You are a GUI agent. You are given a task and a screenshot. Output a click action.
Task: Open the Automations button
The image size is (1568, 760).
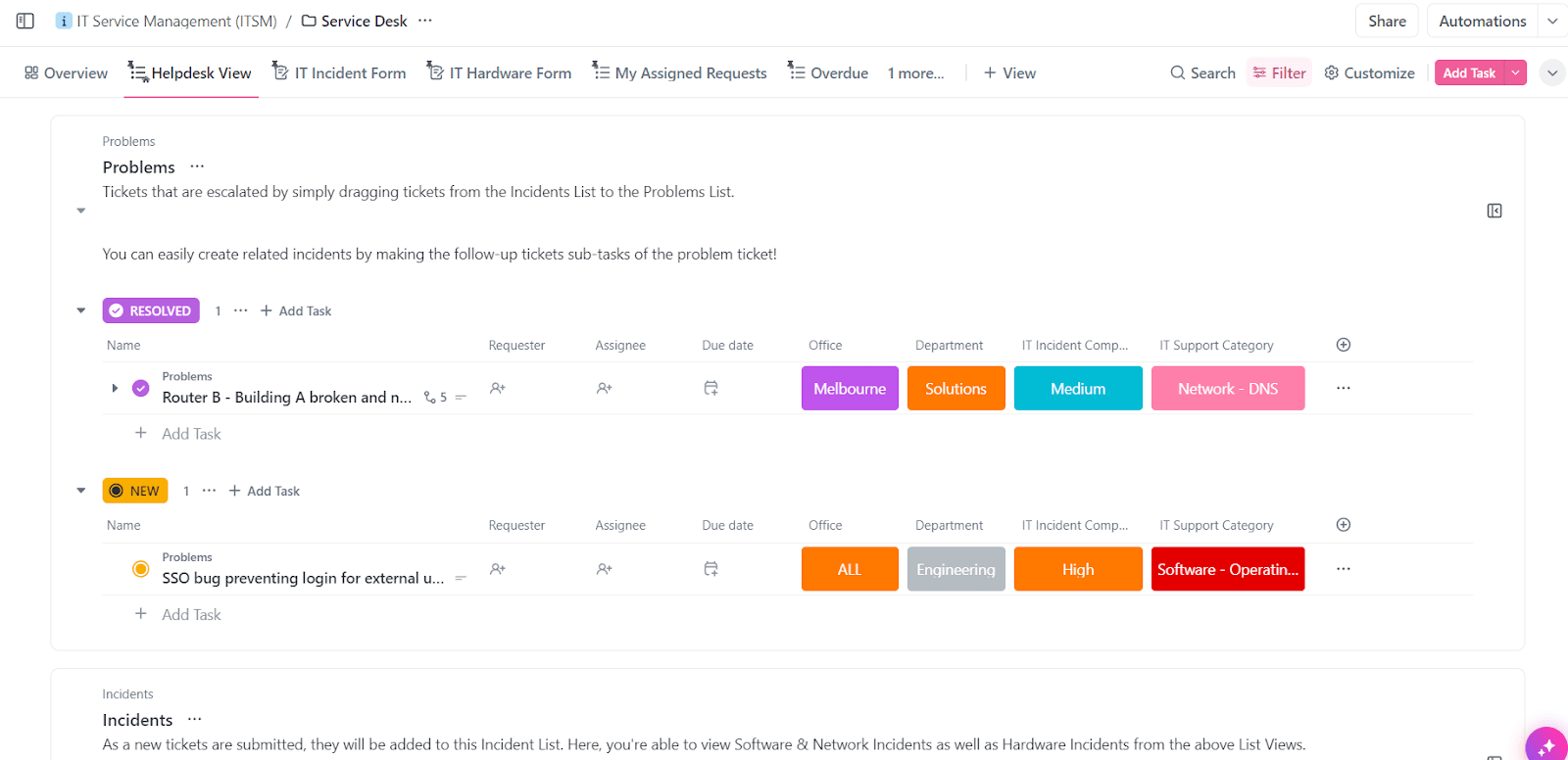tap(1482, 21)
